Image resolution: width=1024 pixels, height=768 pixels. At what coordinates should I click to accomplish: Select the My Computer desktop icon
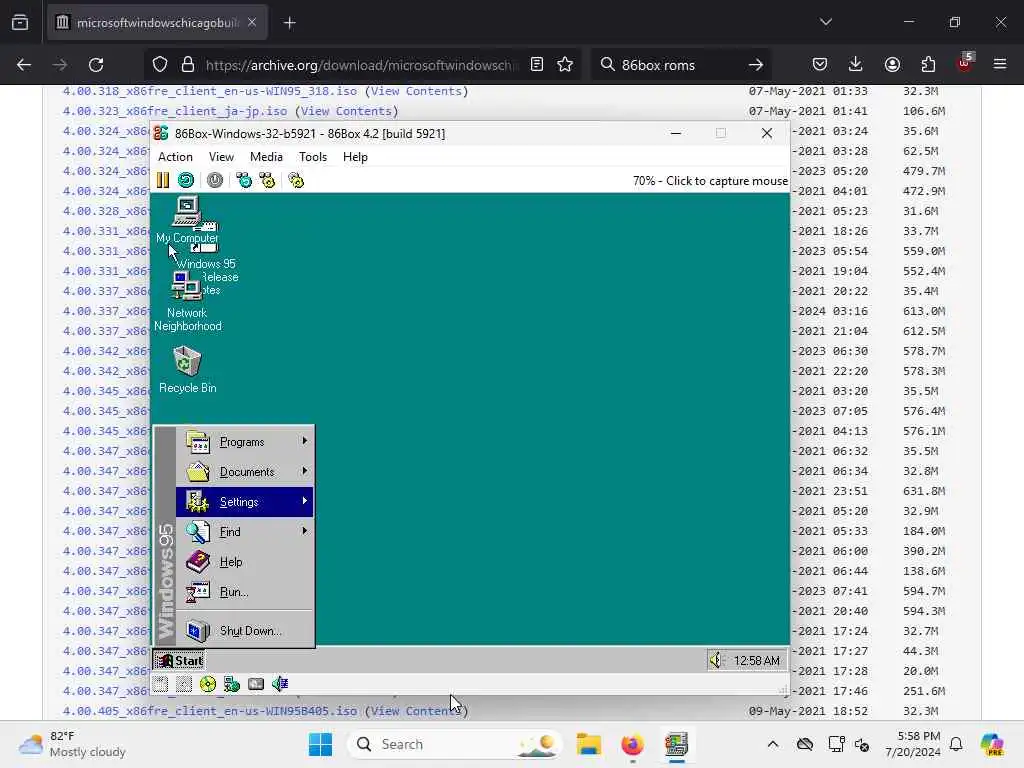pos(187,220)
